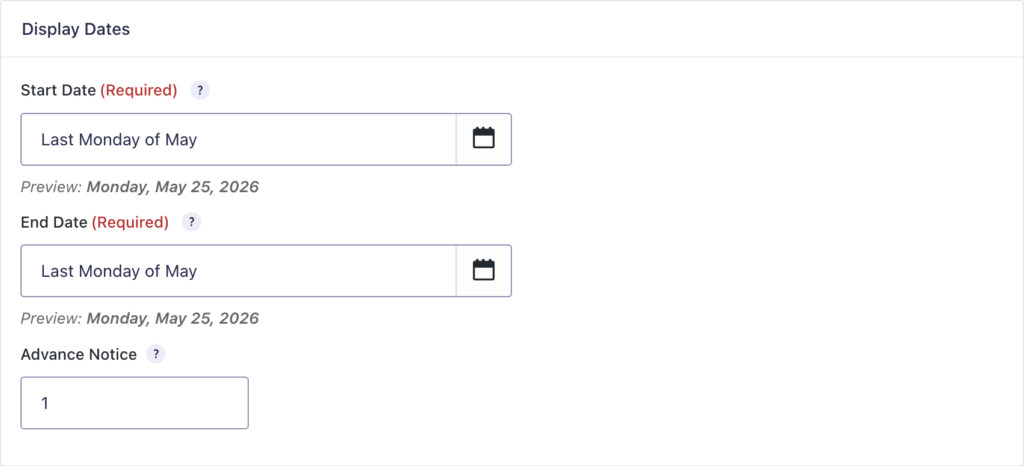This screenshot has height=466, width=1024.
Task: Click "Last Monday of May" text in Start Date
Action: click(x=119, y=139)
